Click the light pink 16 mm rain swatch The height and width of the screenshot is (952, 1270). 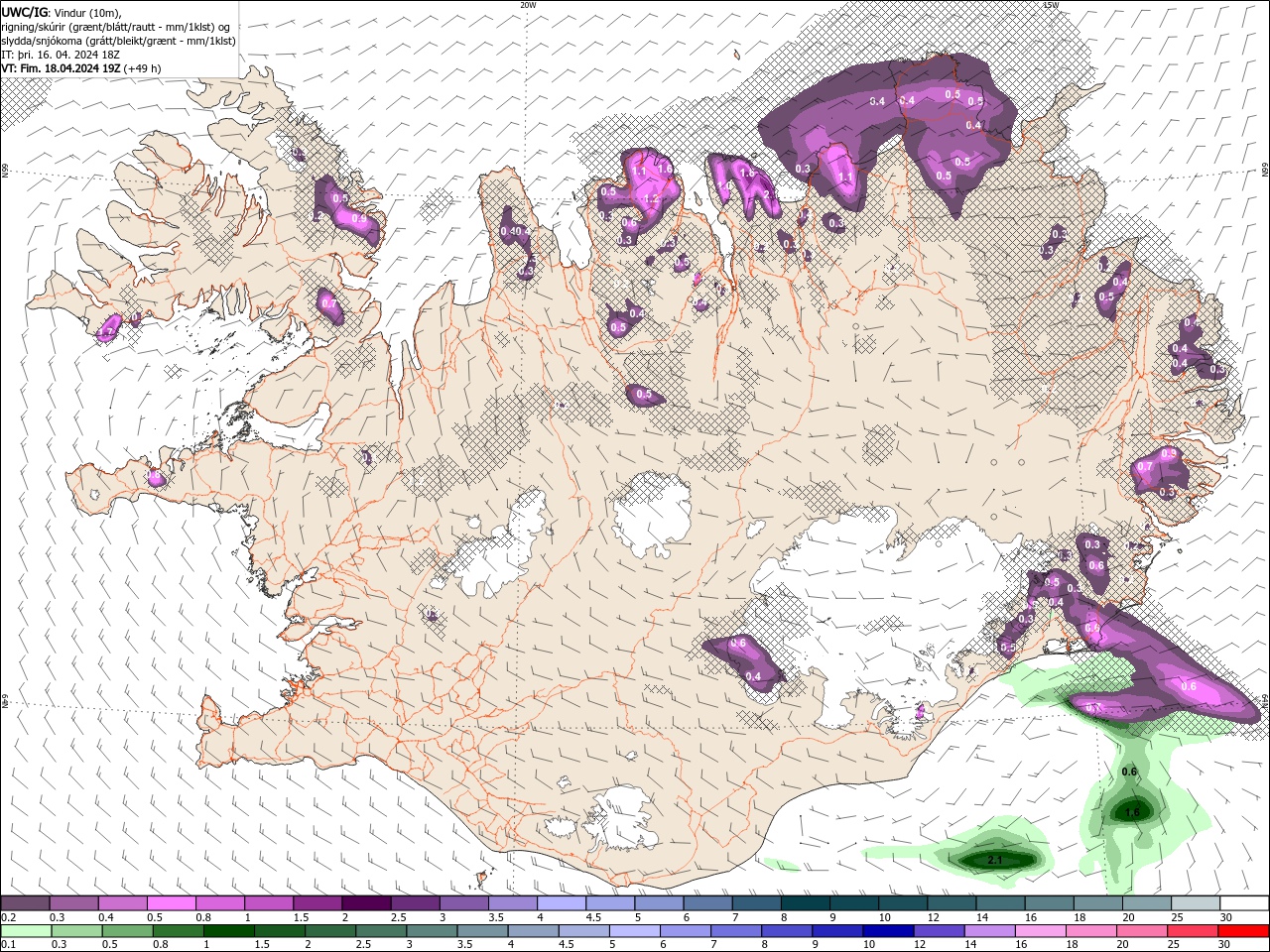[x=1039, y=931]
